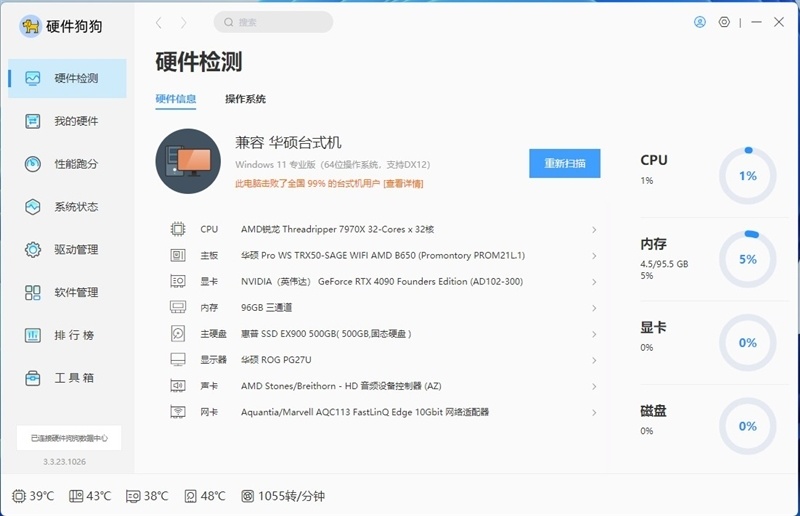Click the desktop computer illustration
The width and height of the screenshot is (800, 516).
click(188, 161)
